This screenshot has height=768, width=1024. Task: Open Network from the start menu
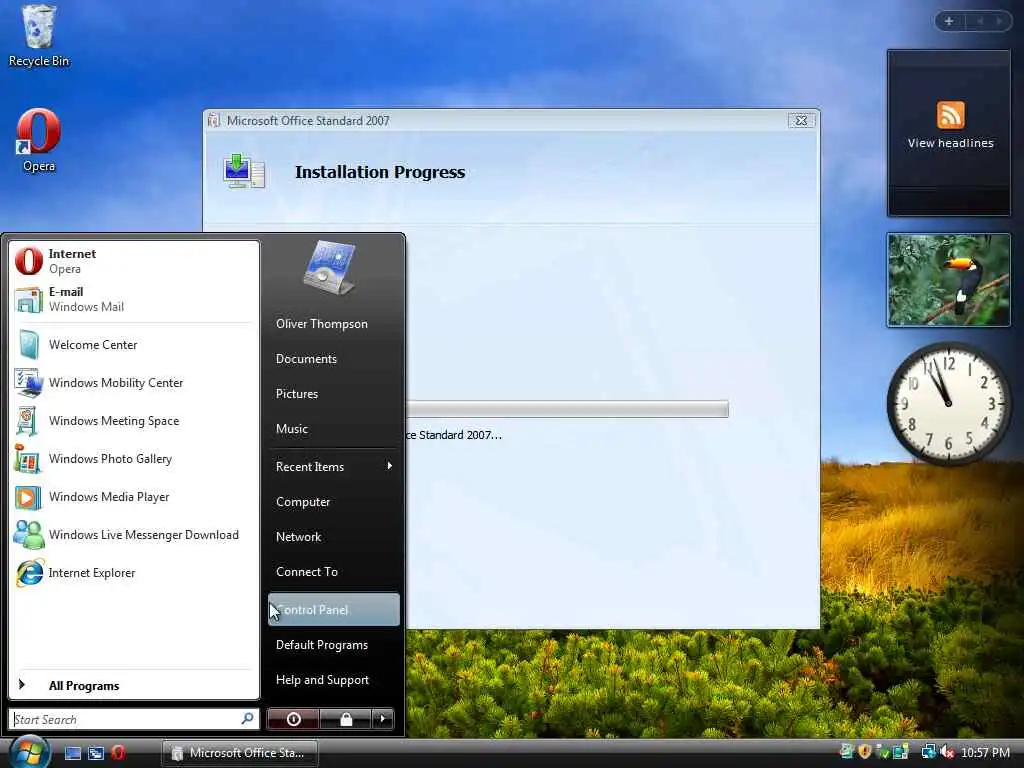[x=333, y=537]
